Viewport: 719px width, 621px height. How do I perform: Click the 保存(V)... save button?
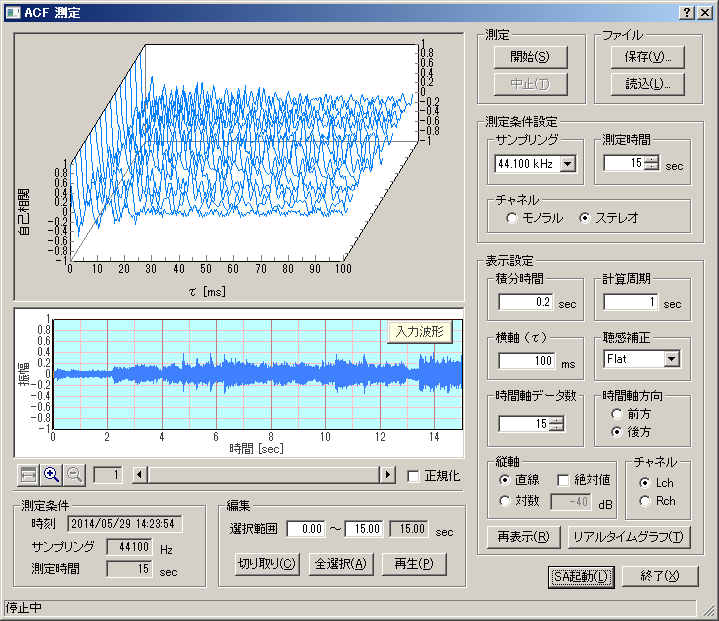coord(640,57)
